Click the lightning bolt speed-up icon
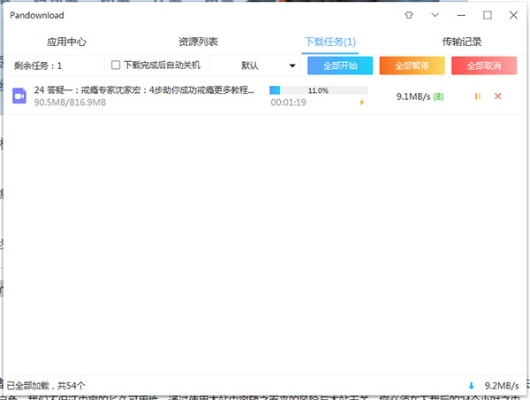Viewport: 530px width, 400px height. pyautogui.click(x=362, y=102)
